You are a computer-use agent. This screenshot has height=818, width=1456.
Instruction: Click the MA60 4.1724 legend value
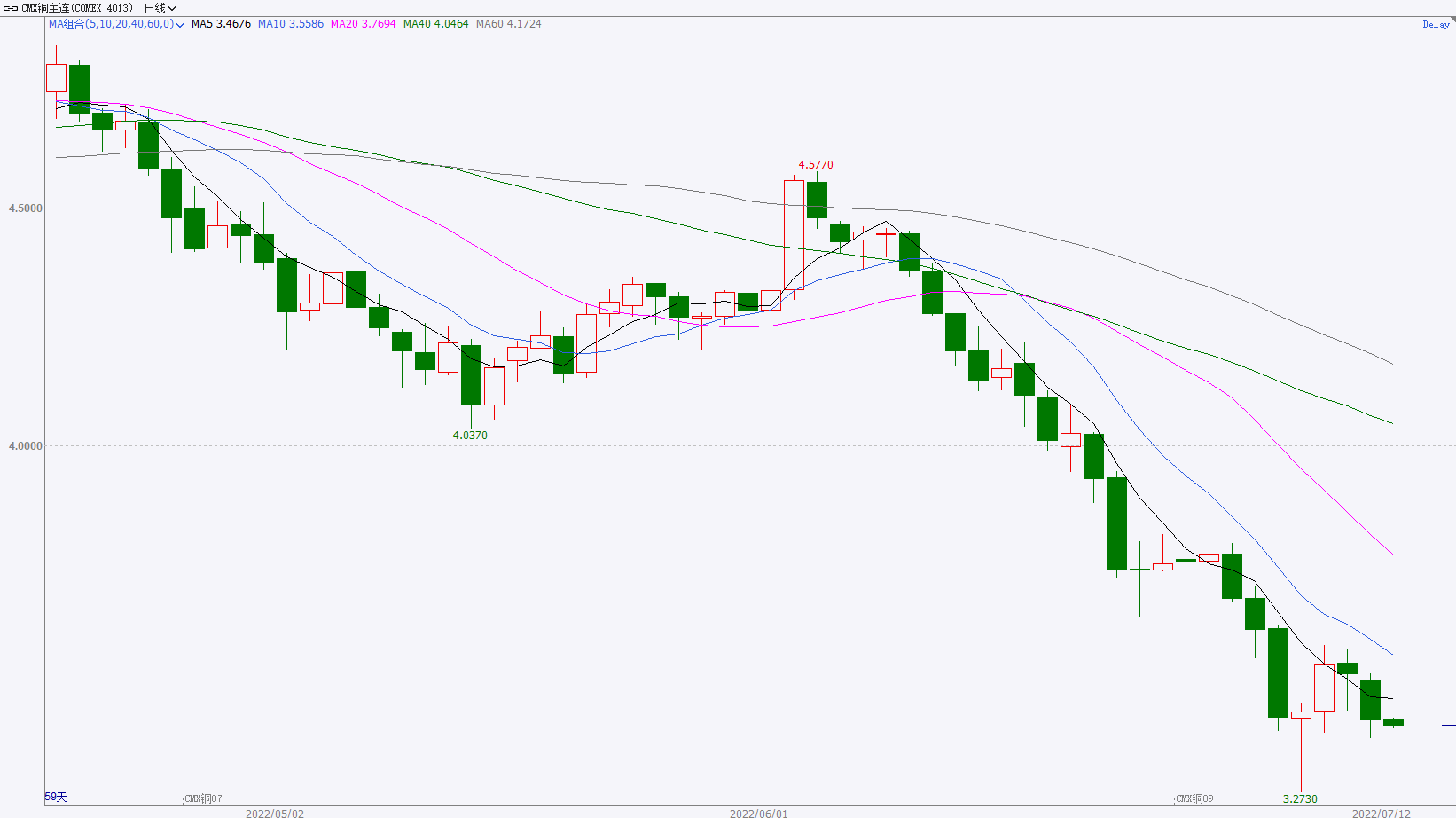tap(508, 24)
